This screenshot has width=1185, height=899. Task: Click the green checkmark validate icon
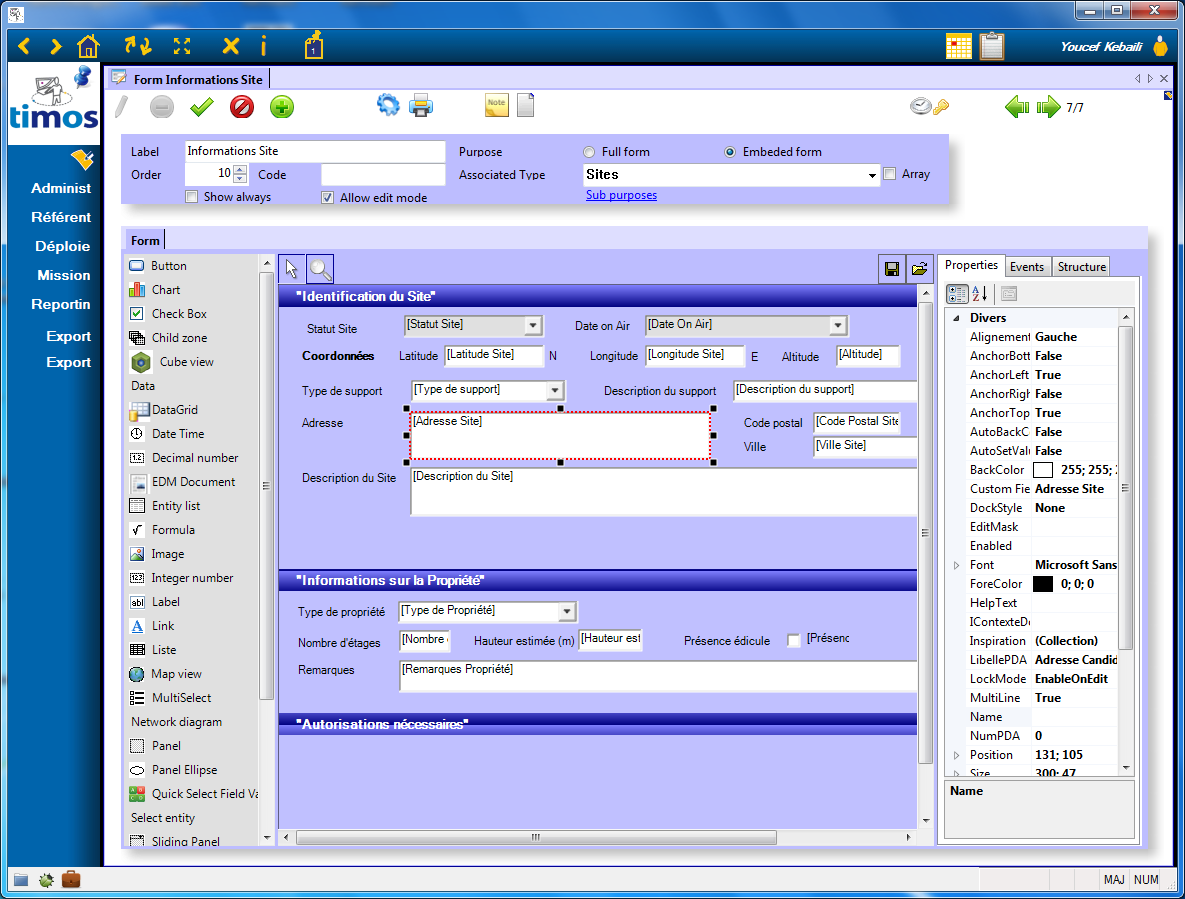tap(201, 107)
